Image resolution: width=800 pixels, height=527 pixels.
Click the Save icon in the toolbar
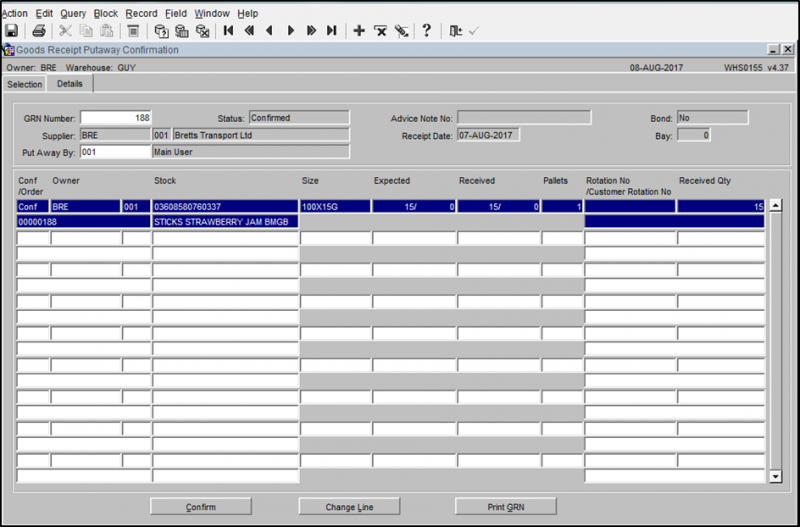coord(11,31)
